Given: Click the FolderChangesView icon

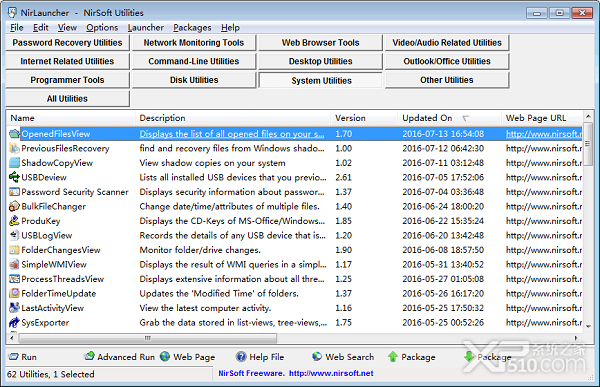Looking at the screenshot, I should click(14, 250).
